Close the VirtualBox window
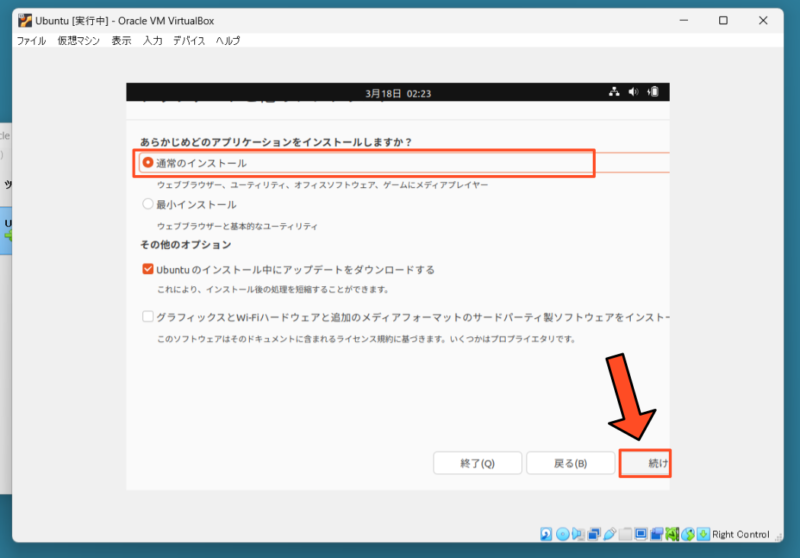 [763, 20]
